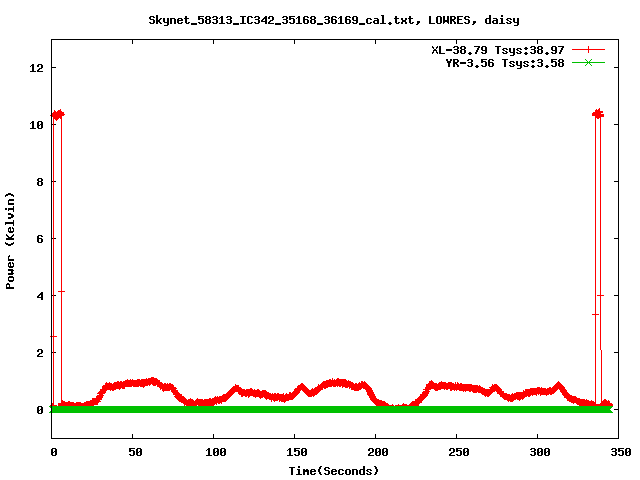Click the y-axis tick label 6
The height and width of the screenshot is (480, 640).
click(x=40, y=239)
